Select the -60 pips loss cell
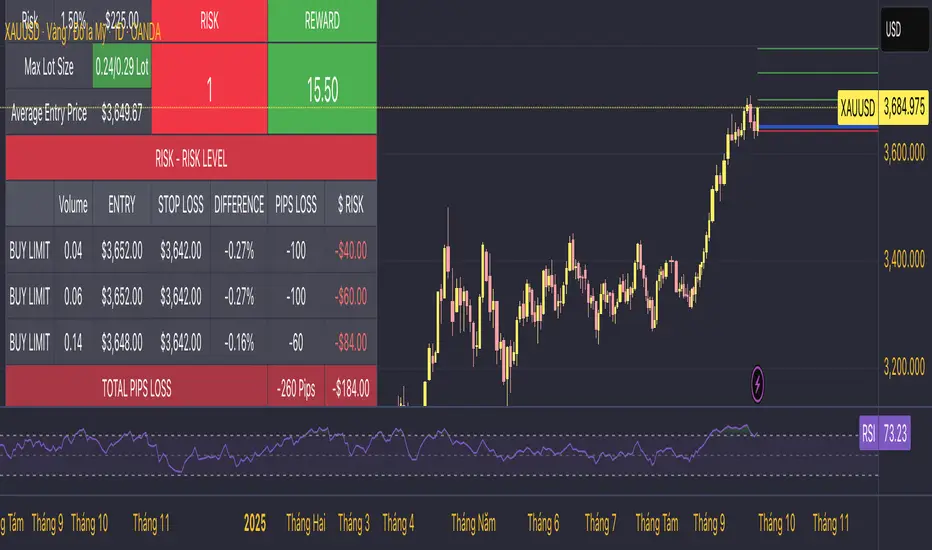This screenshot has height=550, width=932. (296, 342)
